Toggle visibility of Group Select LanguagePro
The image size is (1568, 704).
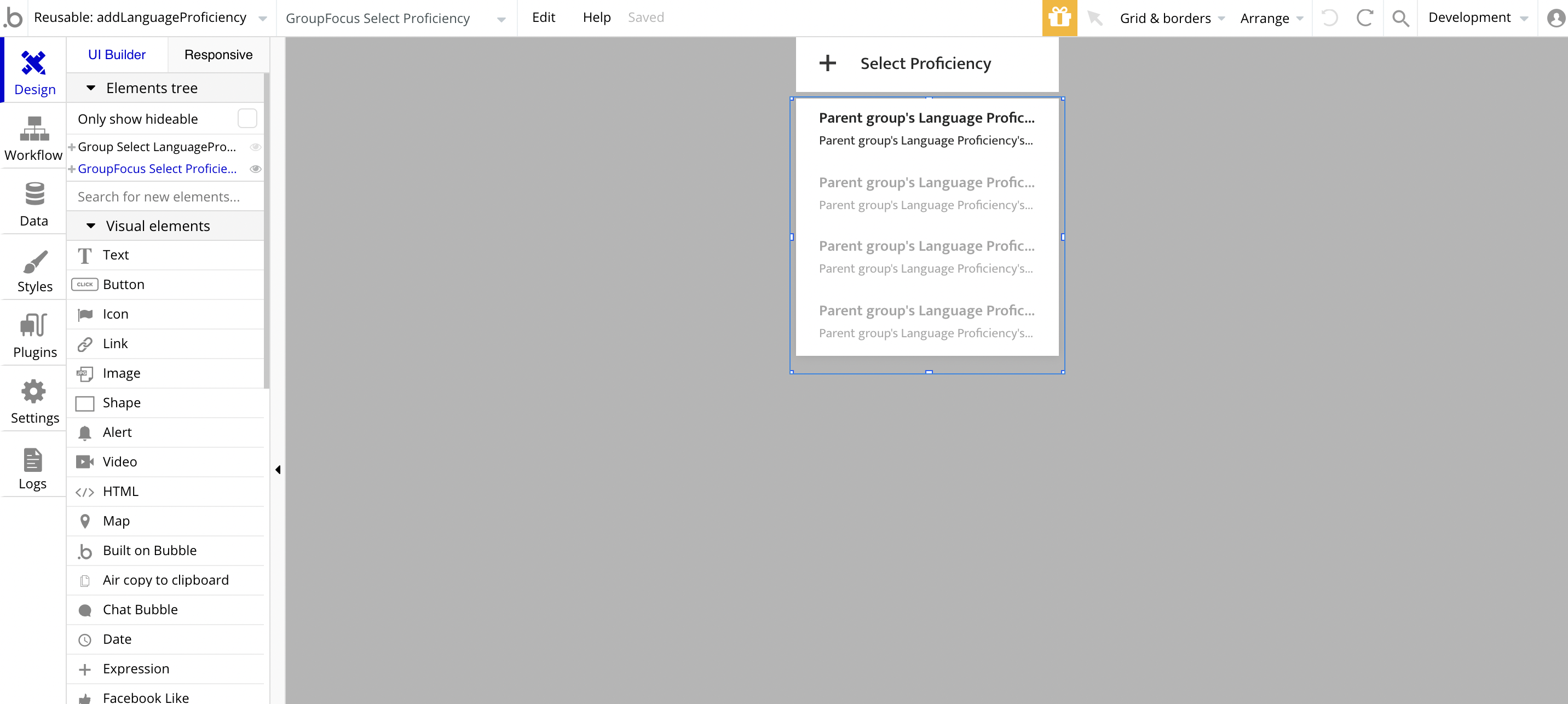pyautogui.click(x=256, y=147)
